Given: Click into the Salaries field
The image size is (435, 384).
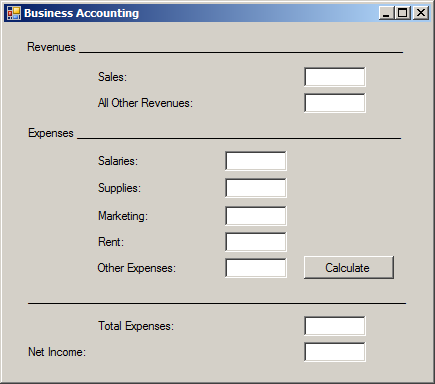Looking at the screenshot, I should tap(256, 161).
